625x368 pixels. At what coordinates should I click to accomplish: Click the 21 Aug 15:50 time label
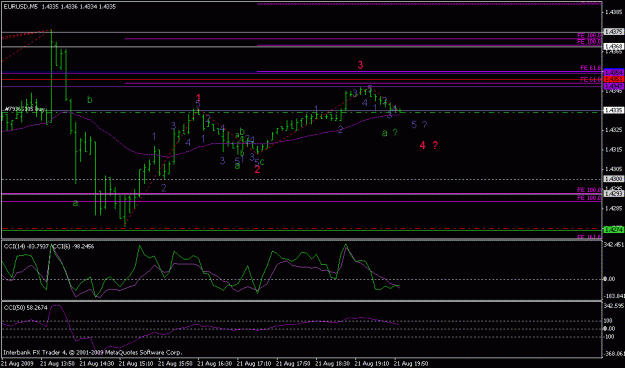175,364
